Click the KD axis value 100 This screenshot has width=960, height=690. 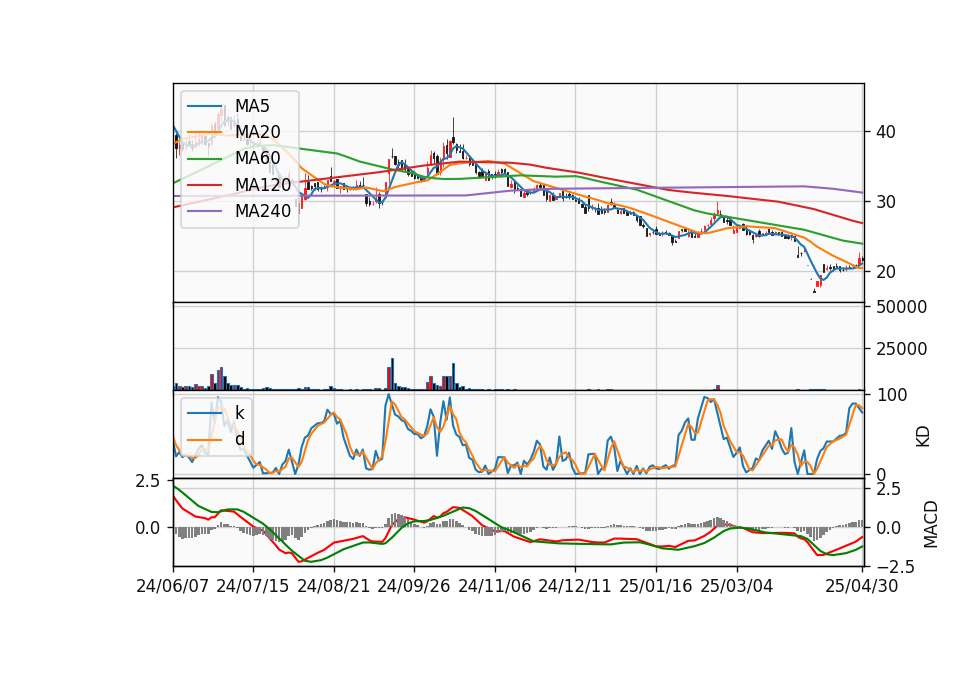pyautogui.click(x=892, y=395)
